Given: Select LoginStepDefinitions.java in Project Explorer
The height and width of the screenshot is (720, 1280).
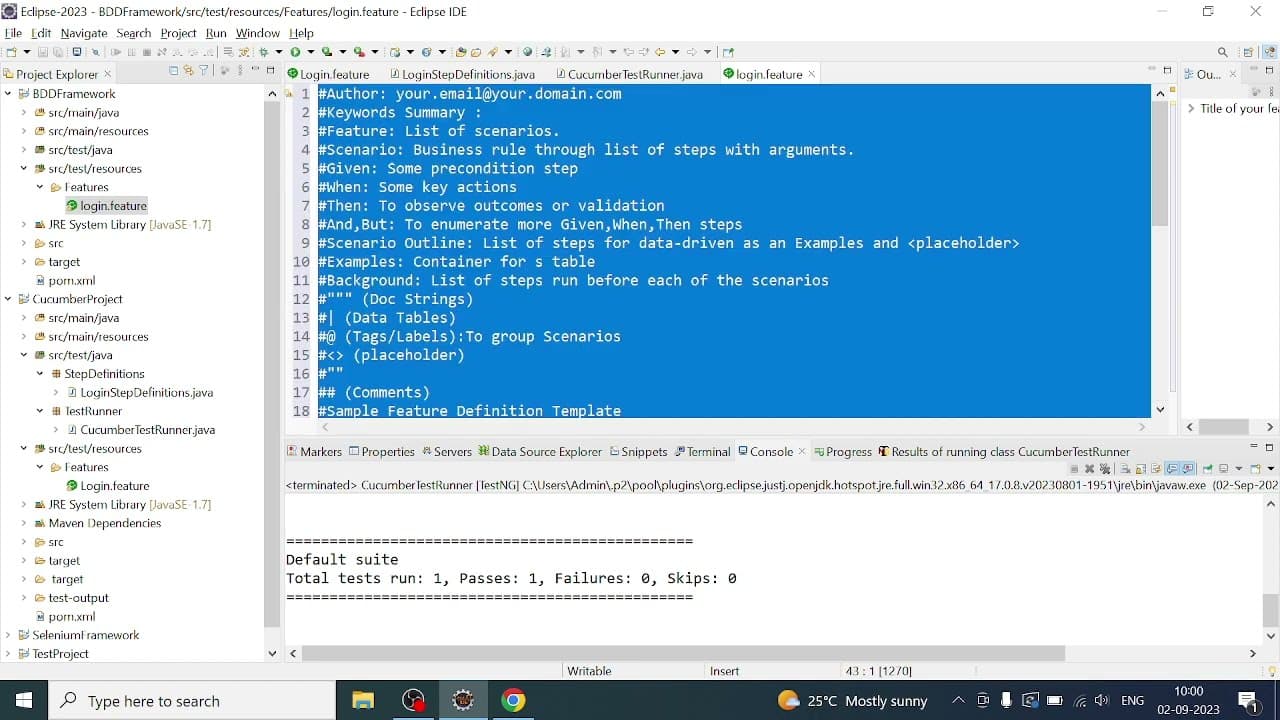Looking at the screenshot, I should tap(146, 393).
